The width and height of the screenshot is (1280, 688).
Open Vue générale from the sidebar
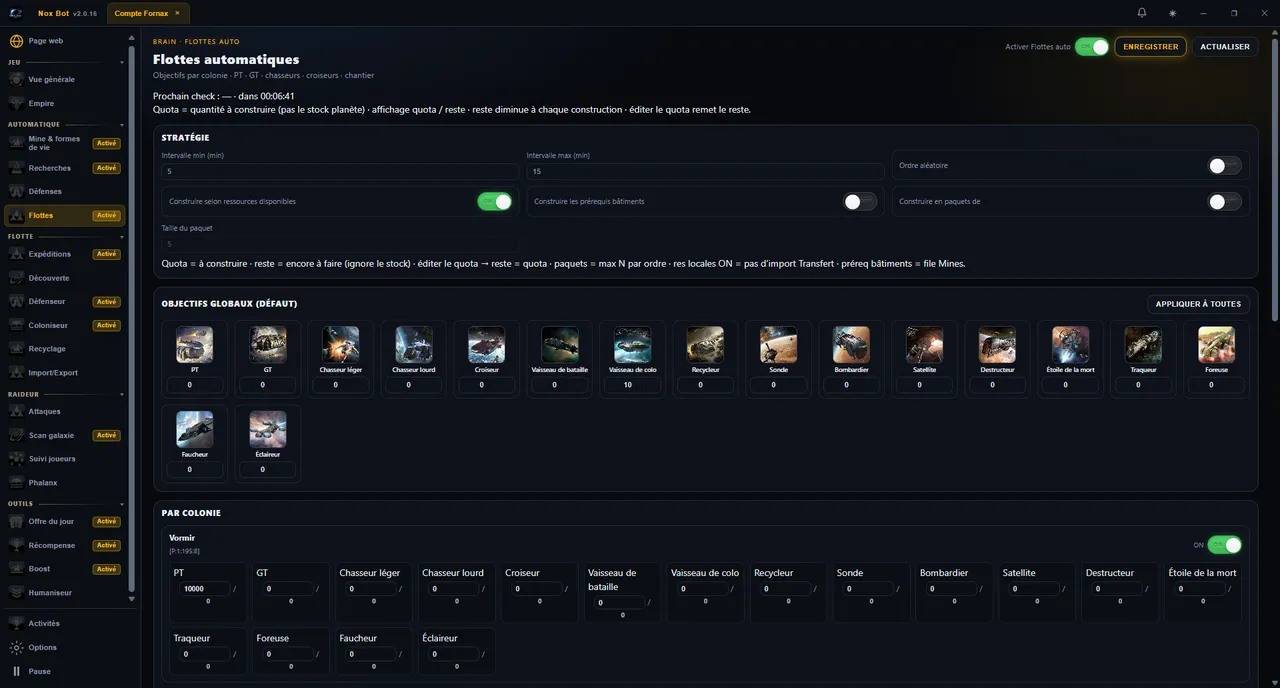coord(65,79)
